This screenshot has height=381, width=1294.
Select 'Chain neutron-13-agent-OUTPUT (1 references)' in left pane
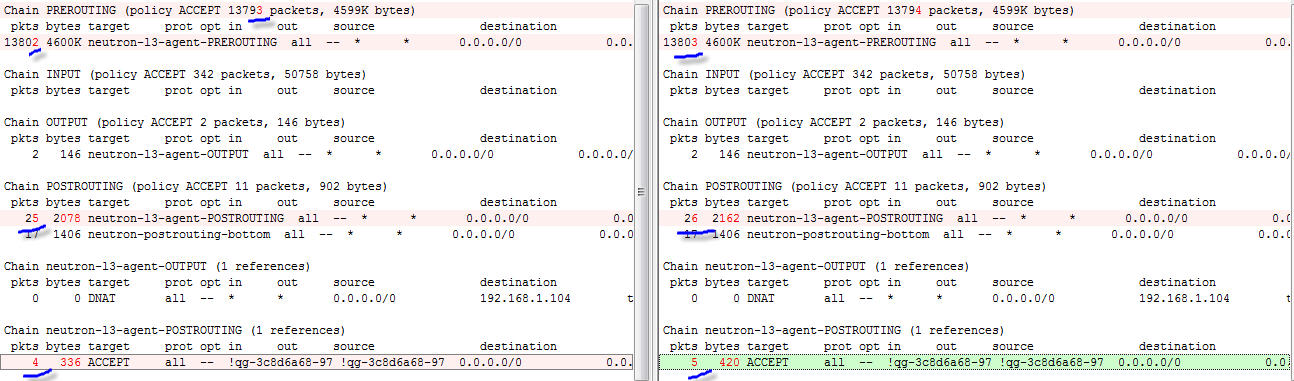click(x=157, y=267)
